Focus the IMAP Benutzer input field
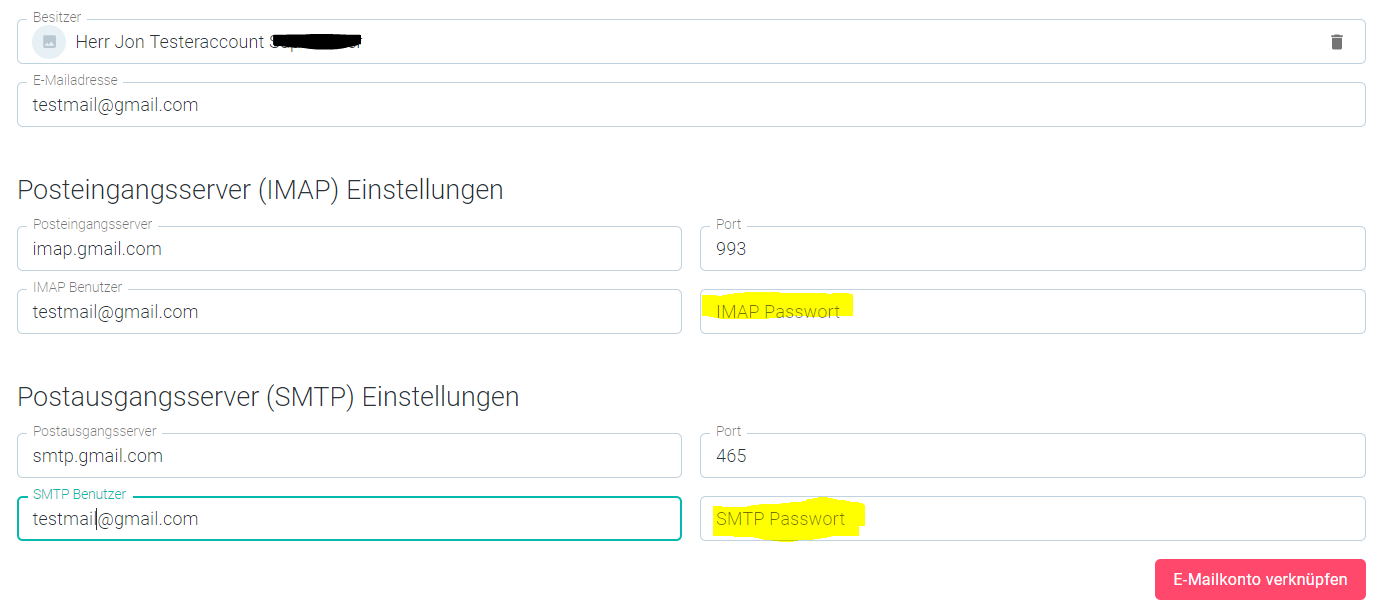 [349, 312]
